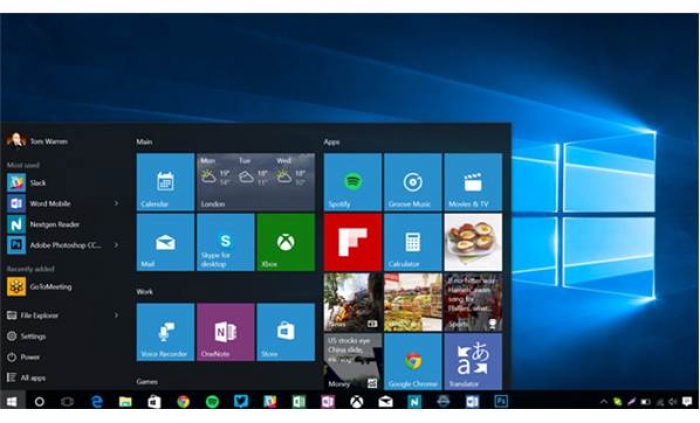Open Excel from taskbar
This screenshot has width=700, height=423.
coord(299,402)
